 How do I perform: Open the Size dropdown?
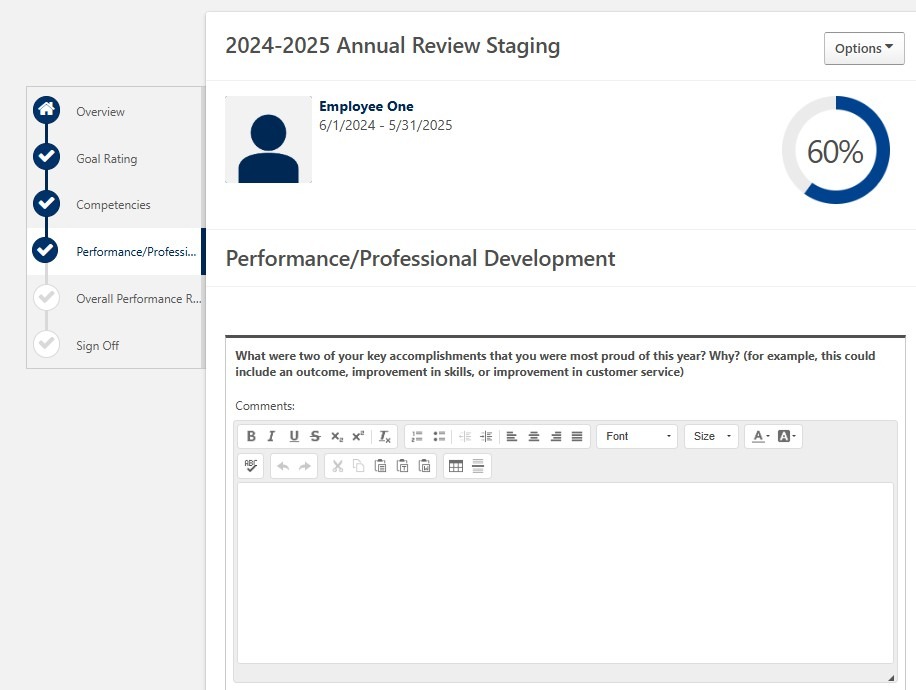point(712,436)
